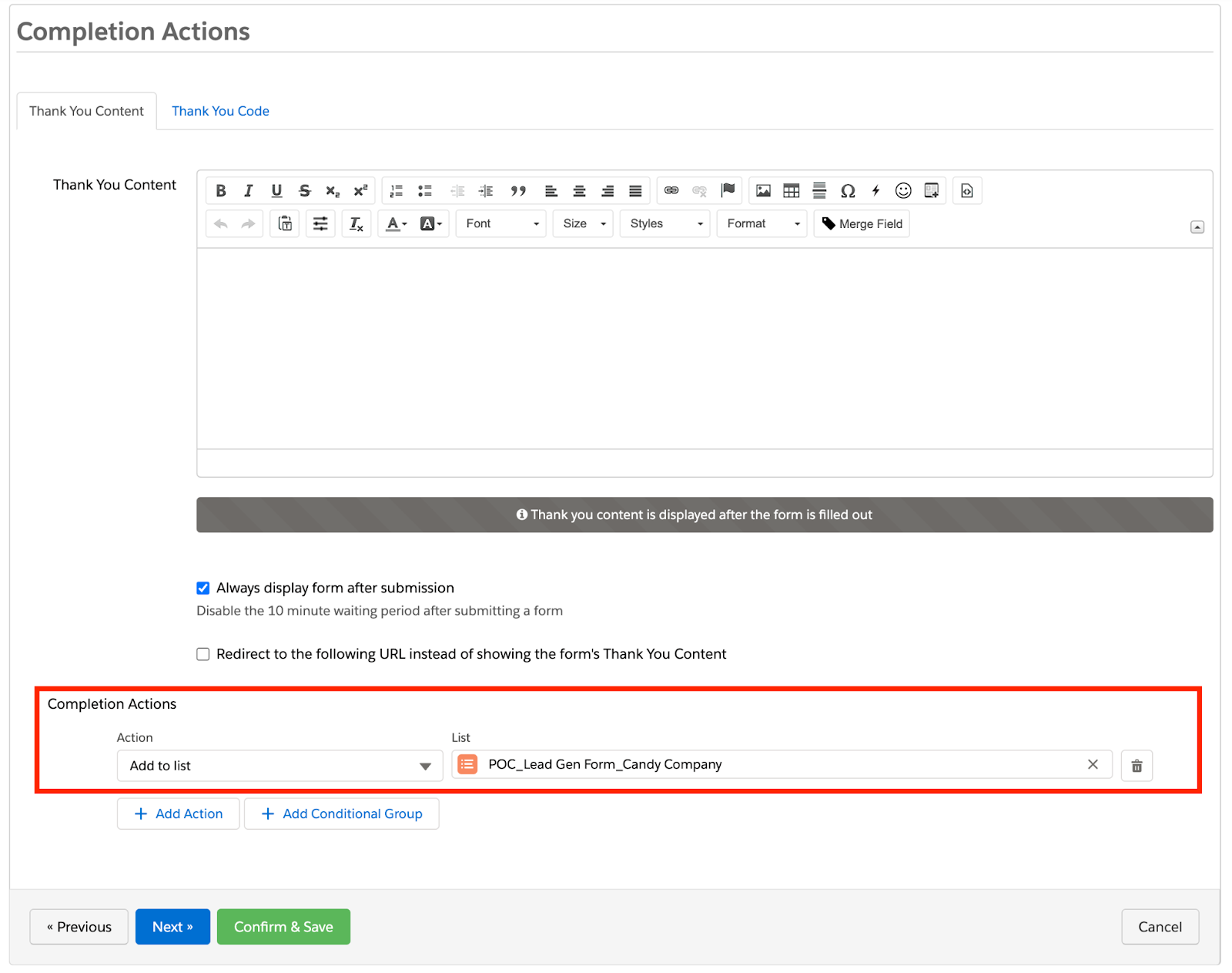Justify the text alignment
1232x973 pixels.
click(635, 190)
